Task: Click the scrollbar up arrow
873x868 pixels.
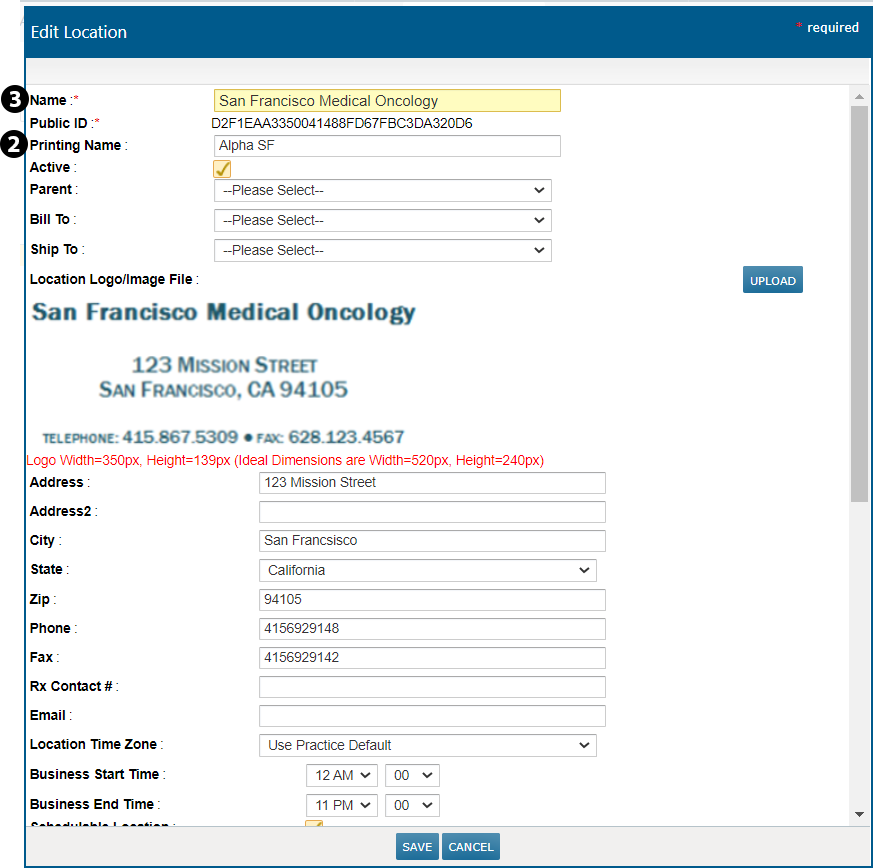Action: [x=859, y=96]
